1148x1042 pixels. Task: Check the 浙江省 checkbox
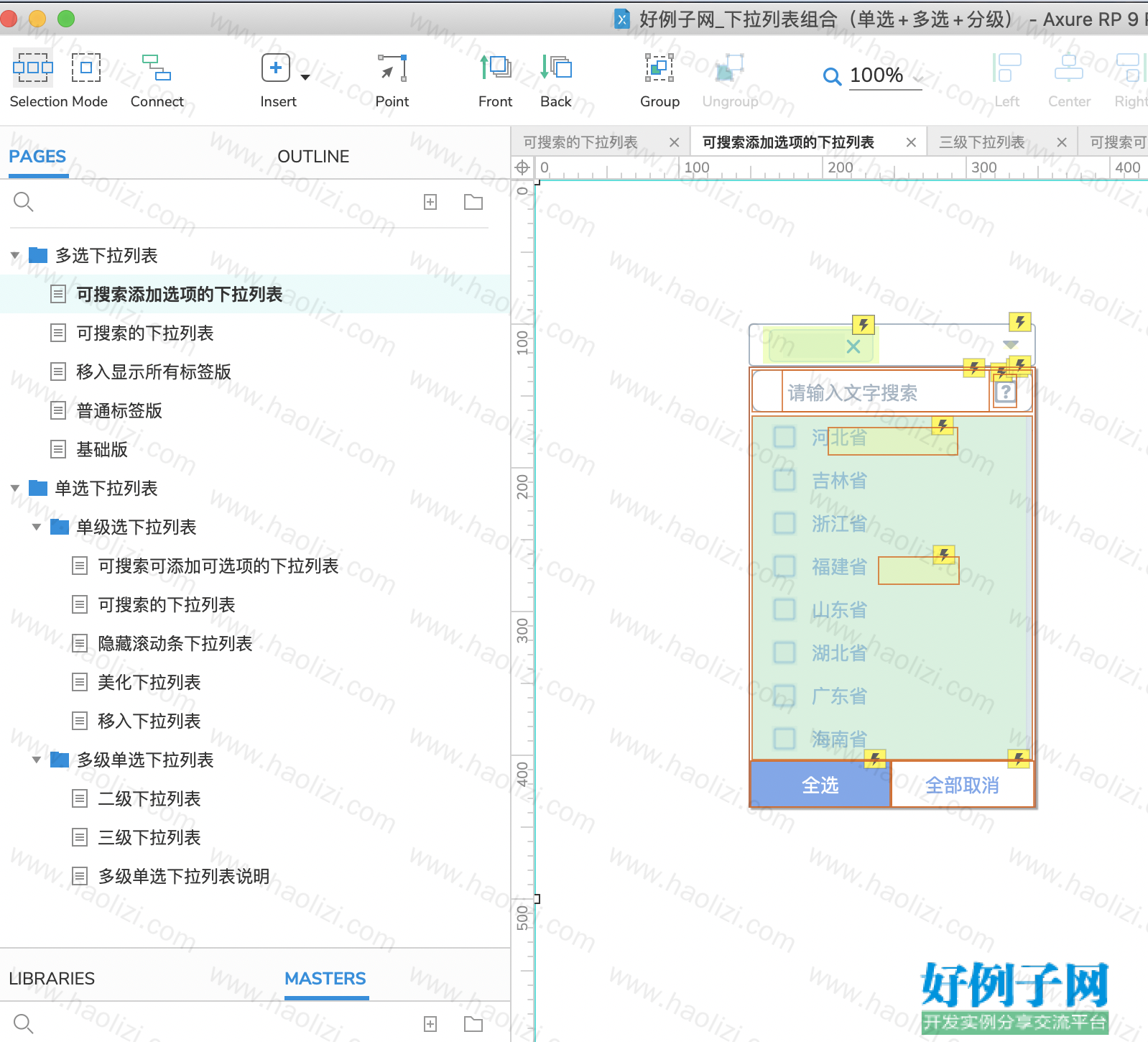point(784,523)
